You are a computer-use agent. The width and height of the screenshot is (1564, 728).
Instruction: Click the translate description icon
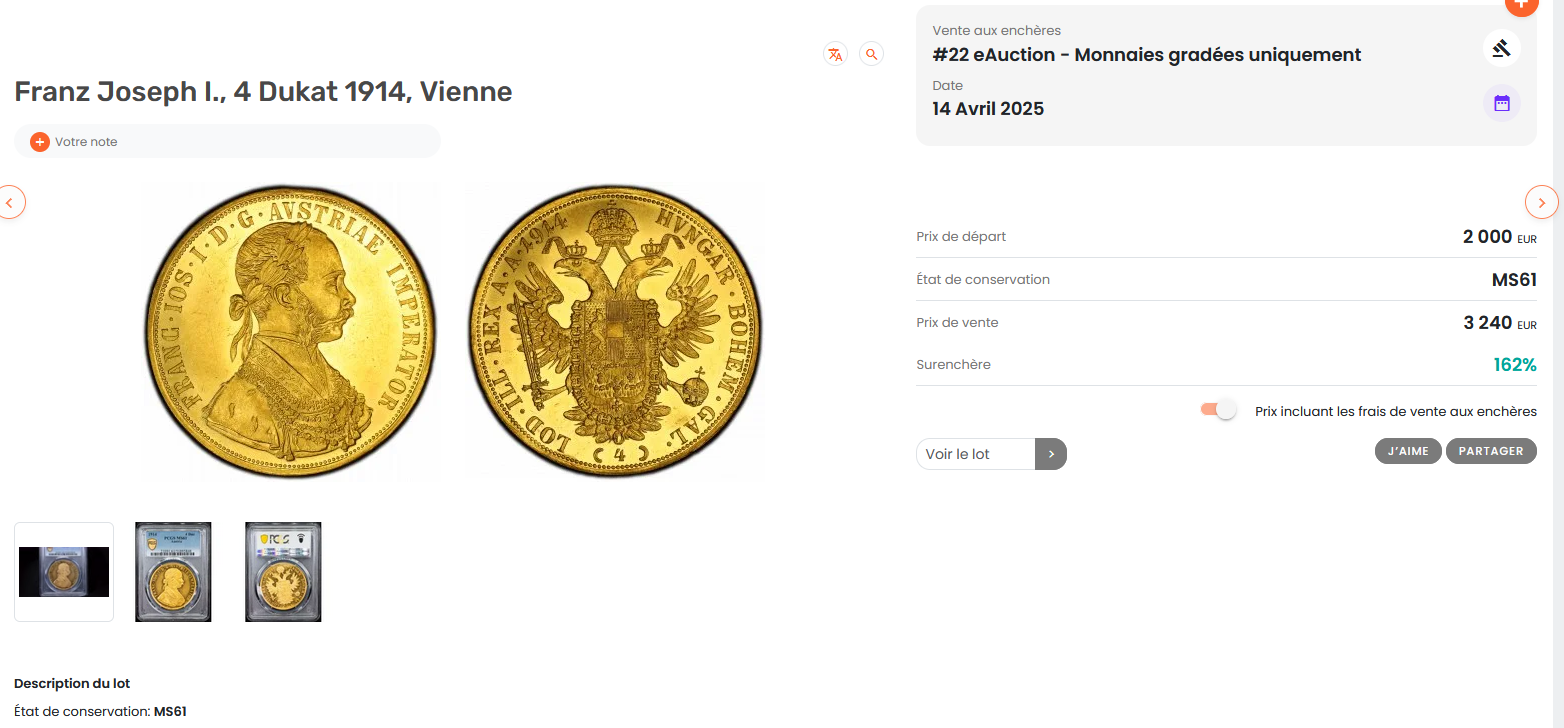[835, 54]
